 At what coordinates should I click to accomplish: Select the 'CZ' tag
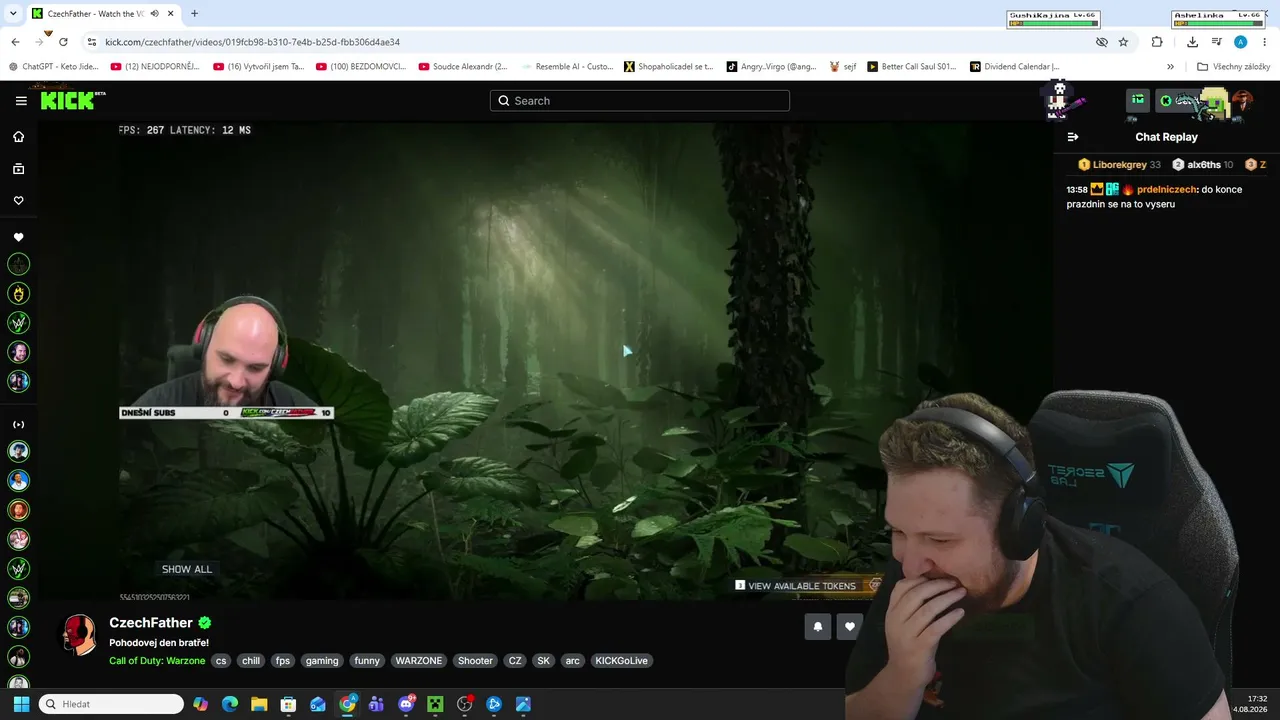pyautogui.click(x=515, y=661)
